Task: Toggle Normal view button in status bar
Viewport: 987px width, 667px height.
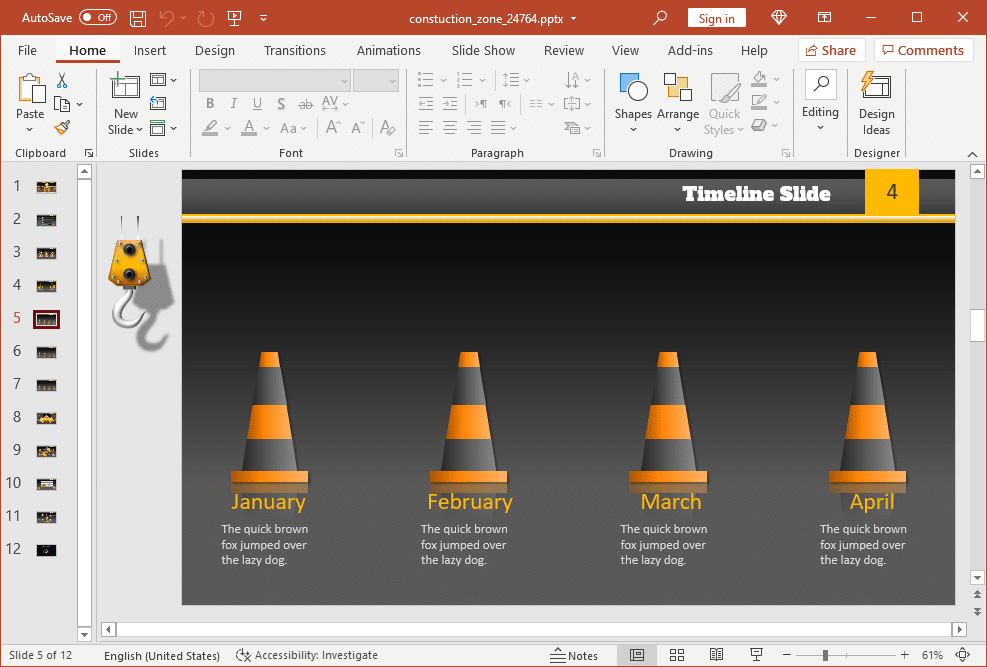Action: [x=637, y=655]
